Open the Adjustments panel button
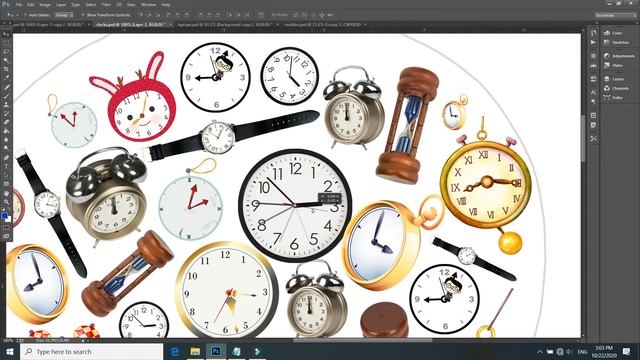The height and width of the screenshot is (360, 640). pyautogui.click(x=619, y=56)
